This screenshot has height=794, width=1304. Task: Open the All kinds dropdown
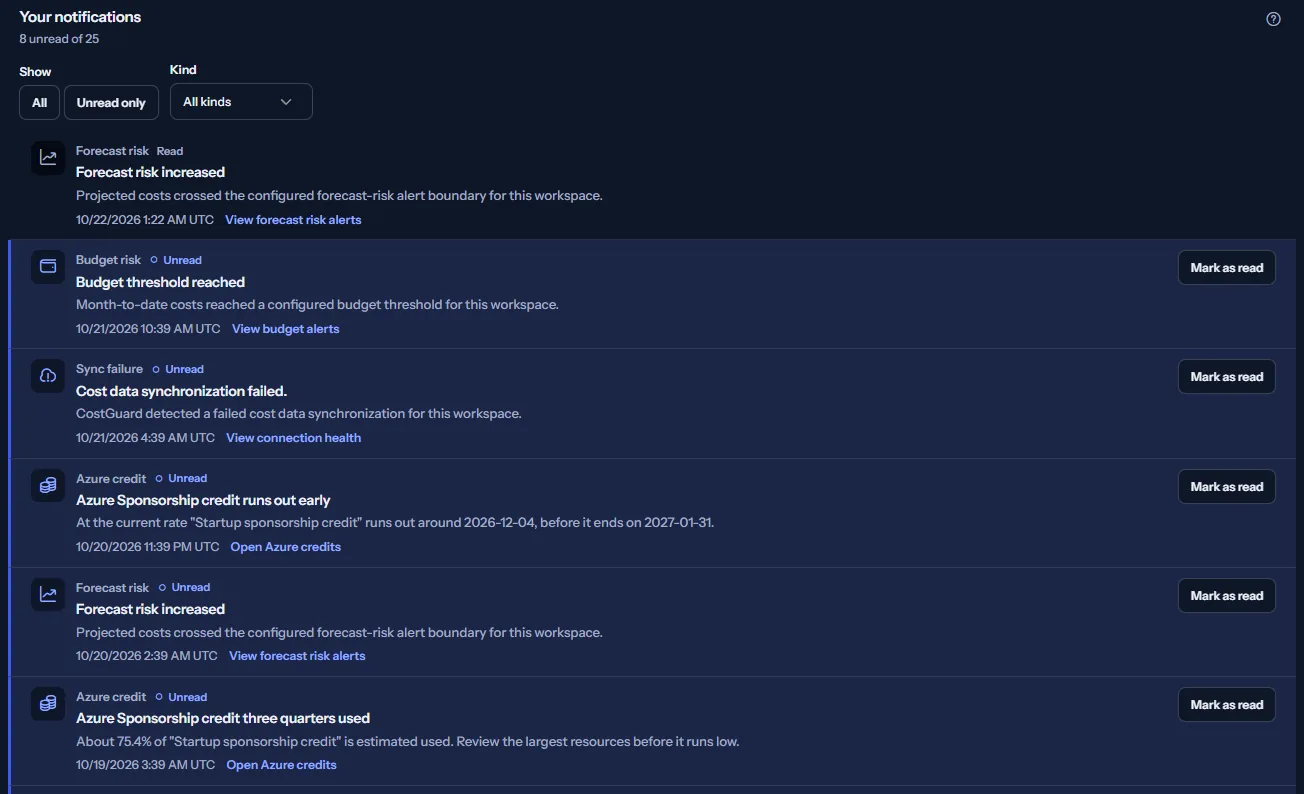coord(241,102)
